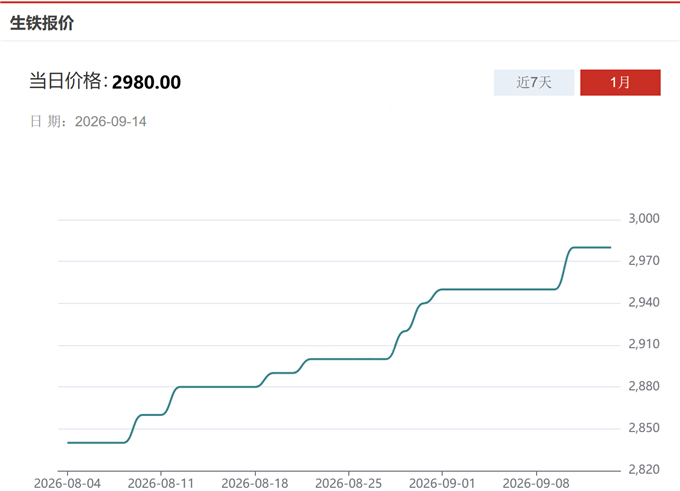Click the 2,880 y-axis label
Viewport: 680px width, 491px height.
644,386
